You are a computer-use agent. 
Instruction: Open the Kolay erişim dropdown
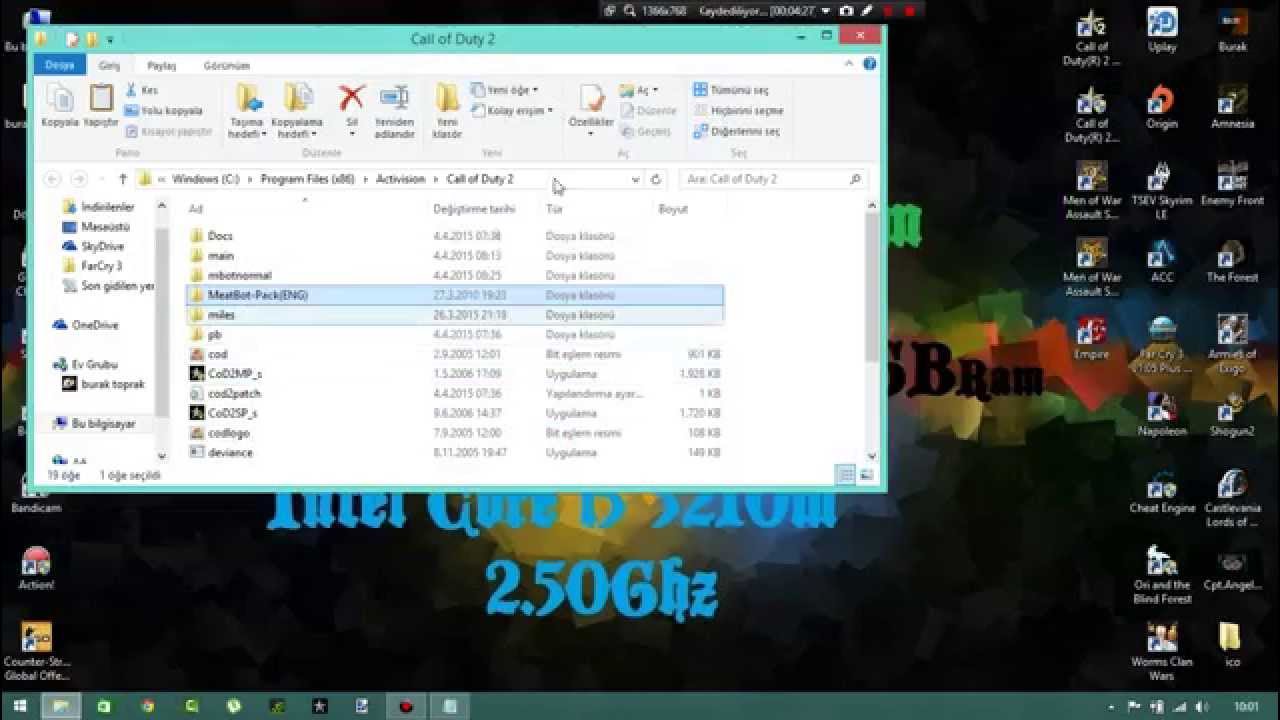pos(512,111)
